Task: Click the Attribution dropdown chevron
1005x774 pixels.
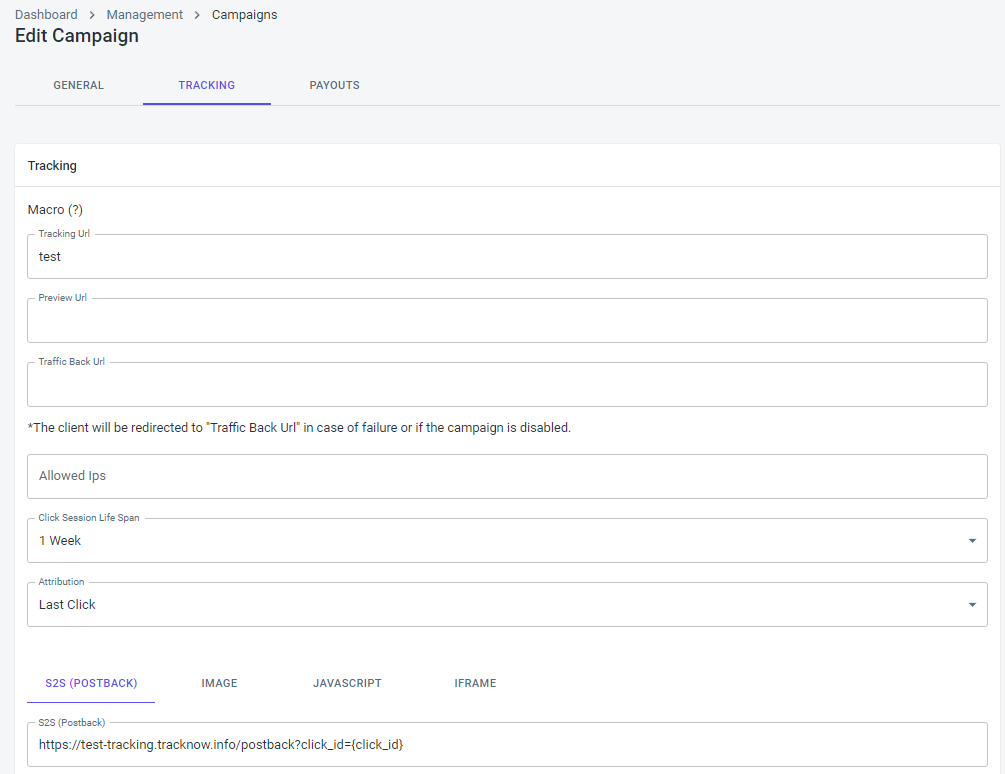Action: (971, 604)
